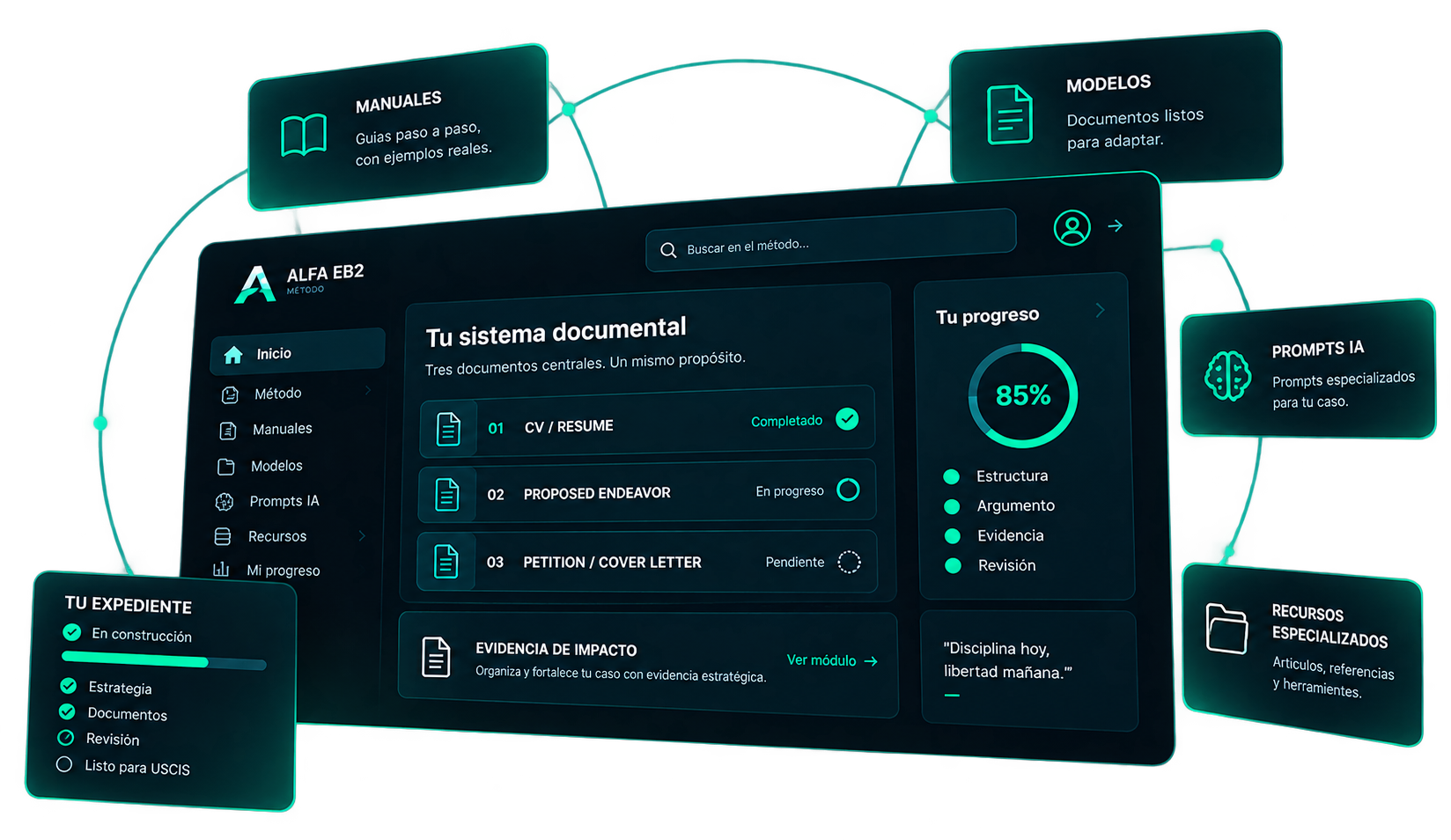Click the Evidencia item in Tu progreso

coord(1010,535)
